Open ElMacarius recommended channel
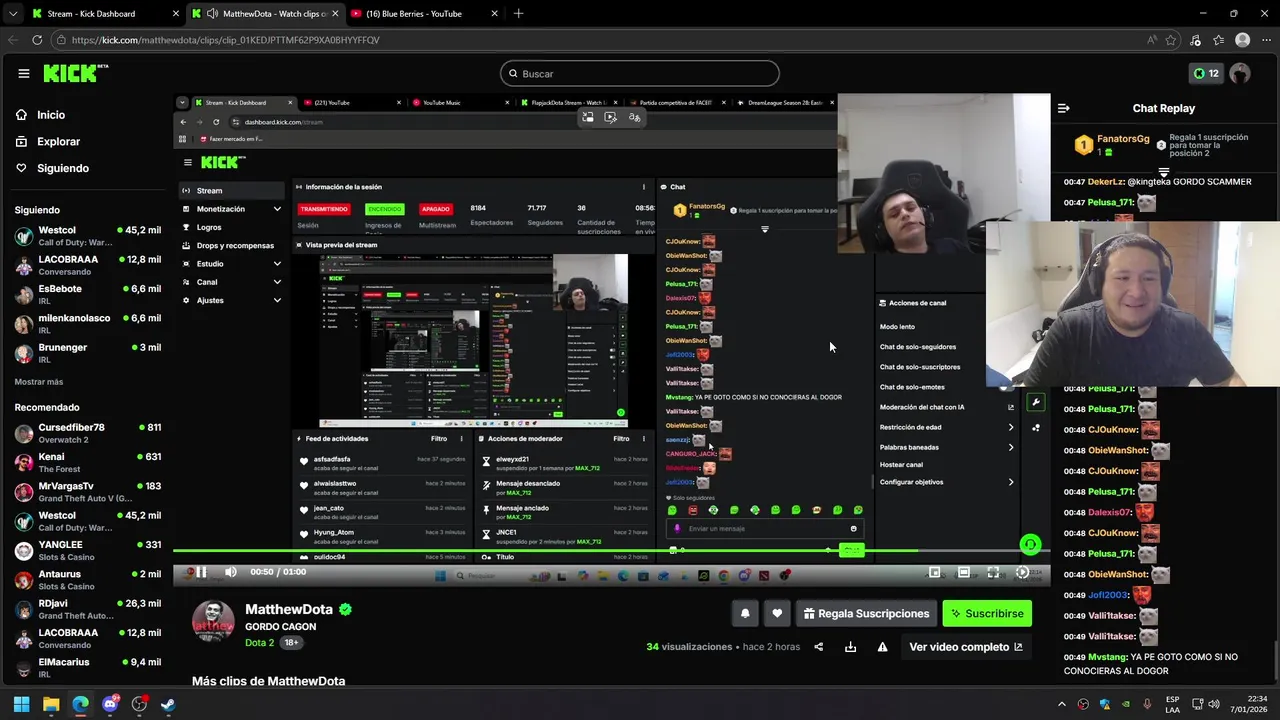 click(88, 667)
